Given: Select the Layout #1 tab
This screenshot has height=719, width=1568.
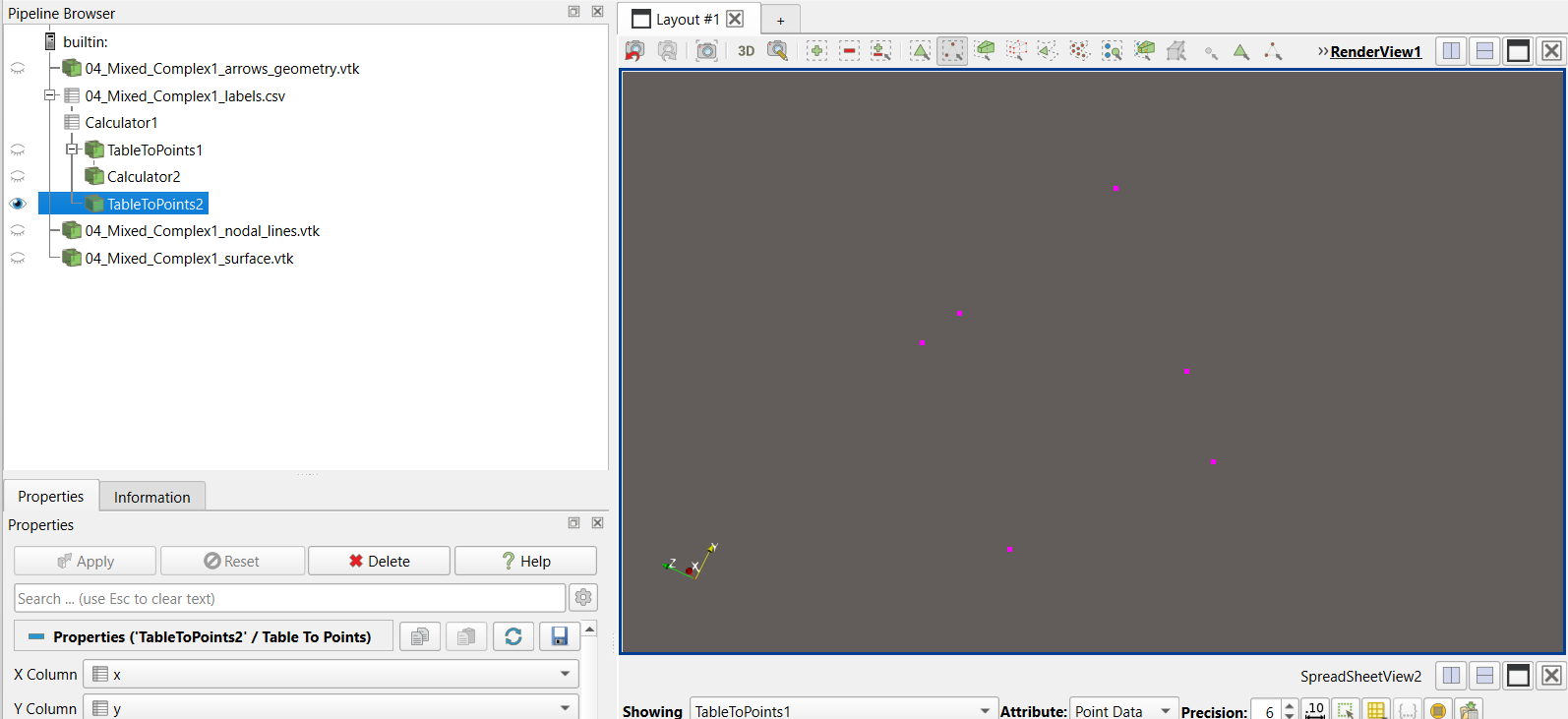Looking at the screenshot, I should 677,20.
